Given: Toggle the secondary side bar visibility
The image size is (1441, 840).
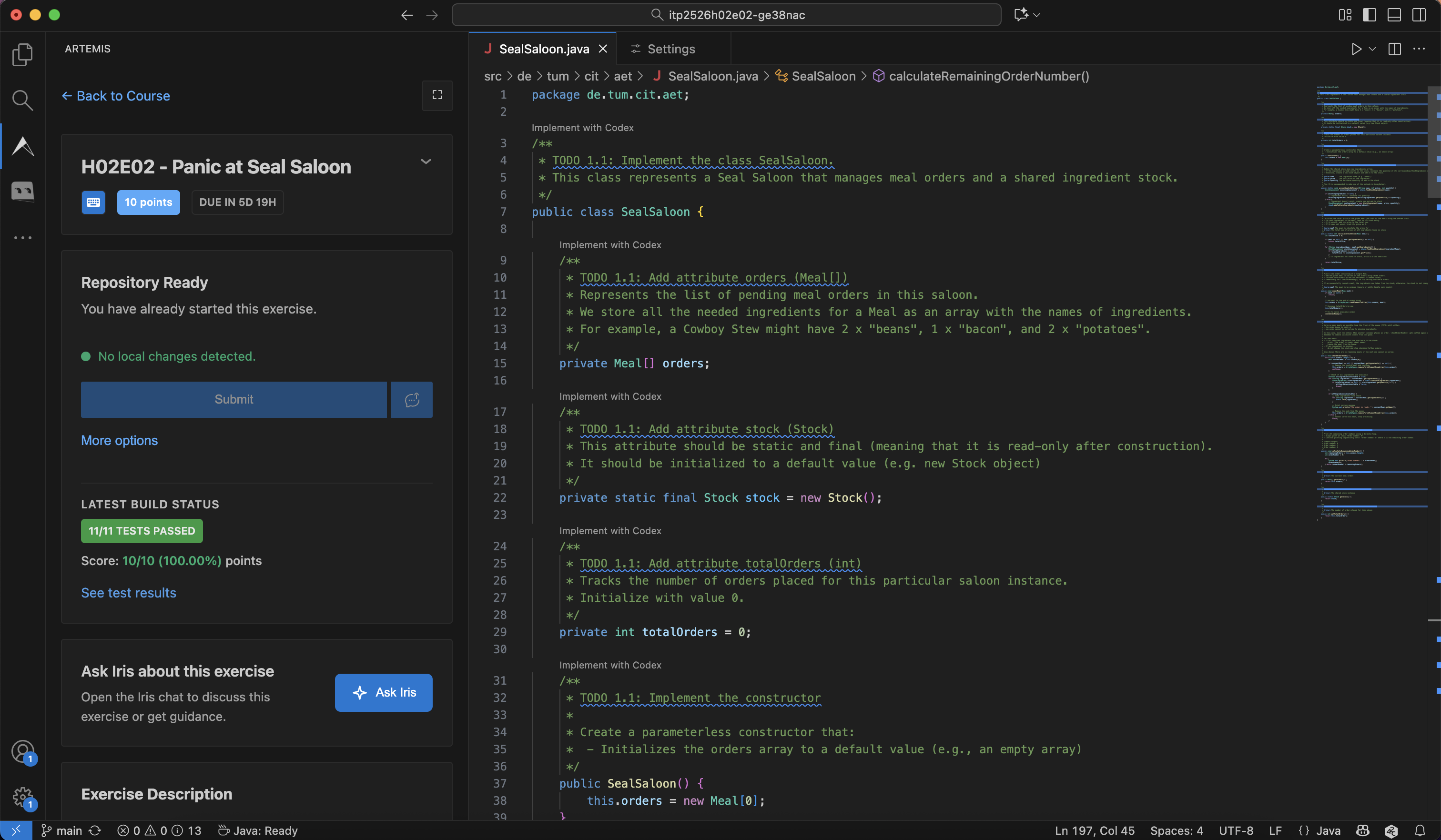Looking at the screenshot, I should click(x=1419, y=15).
